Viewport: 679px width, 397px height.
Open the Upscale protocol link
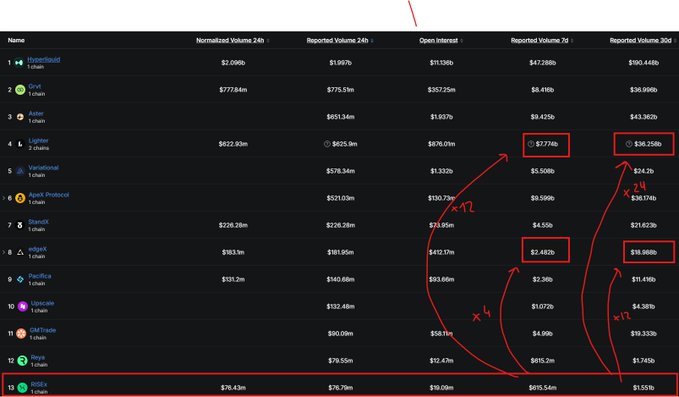point(42,303)
